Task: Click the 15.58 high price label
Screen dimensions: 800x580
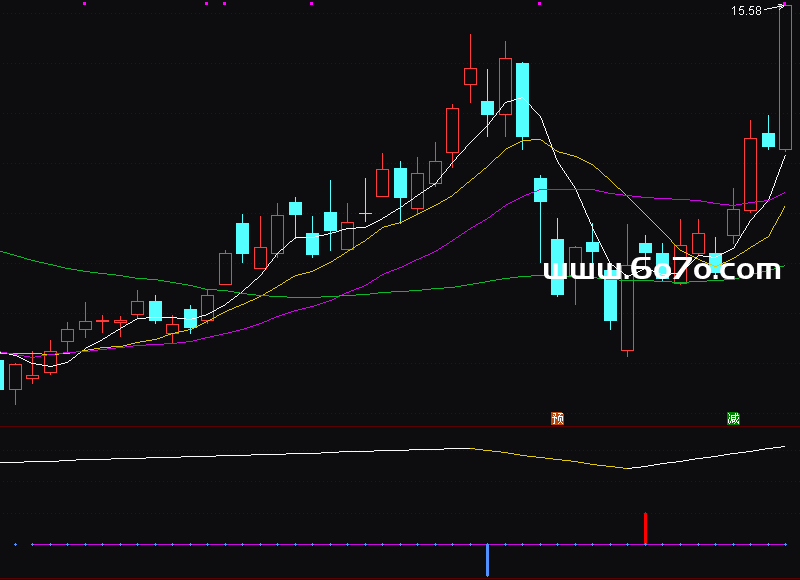Action: click(746, 11)
